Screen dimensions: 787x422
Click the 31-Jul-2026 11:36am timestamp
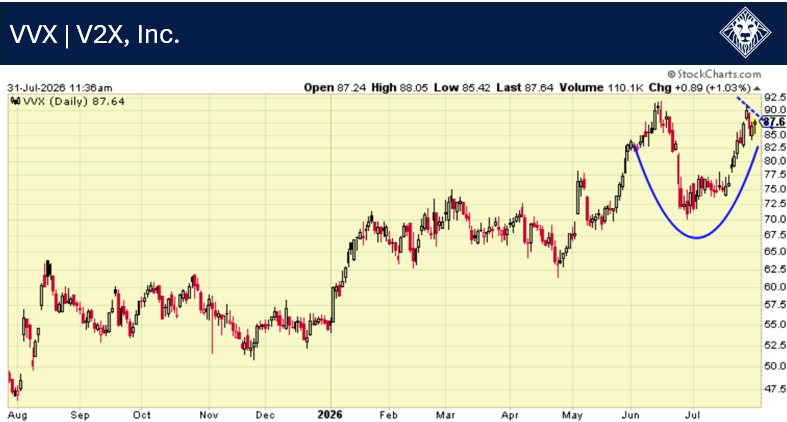[x=60, y=88]
